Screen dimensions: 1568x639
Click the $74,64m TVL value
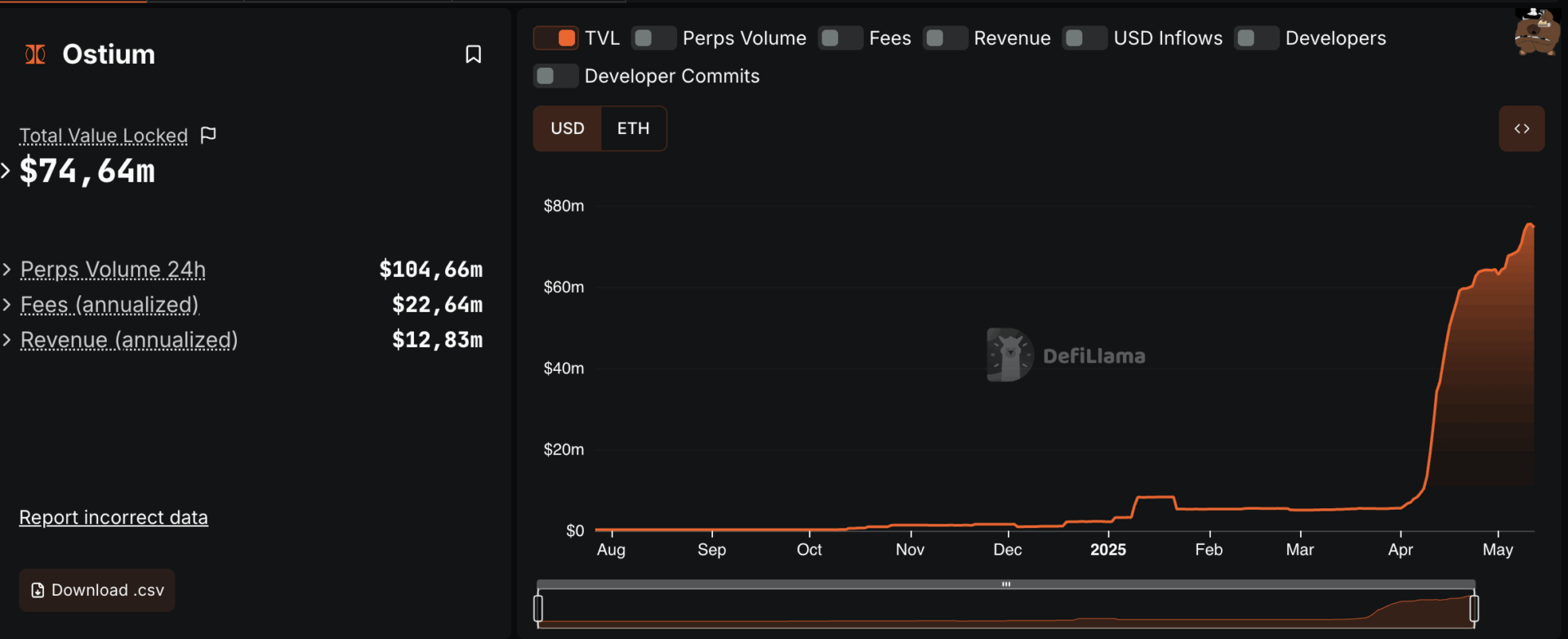pos(87,172)
